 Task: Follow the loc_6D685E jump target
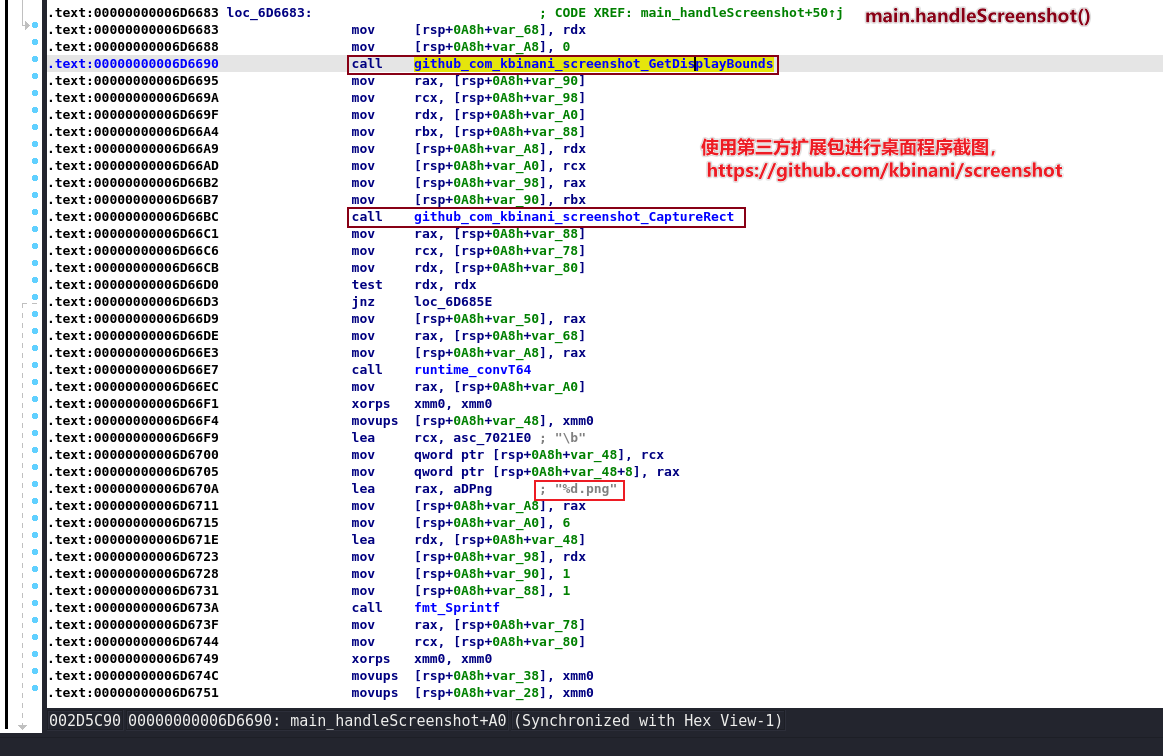[x=452, y=302]
